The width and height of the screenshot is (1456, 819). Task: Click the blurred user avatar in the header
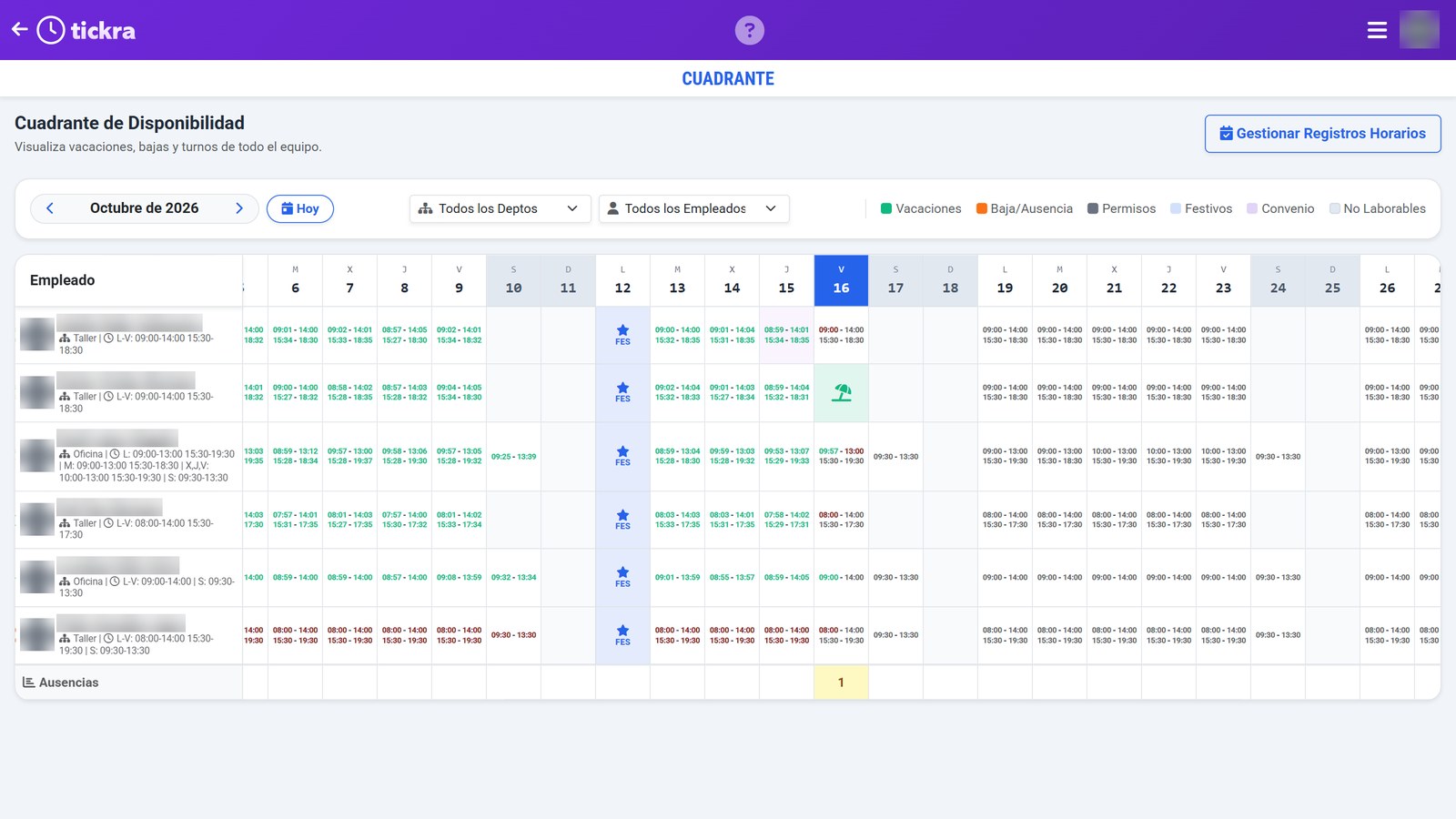tap(1419, 30)
